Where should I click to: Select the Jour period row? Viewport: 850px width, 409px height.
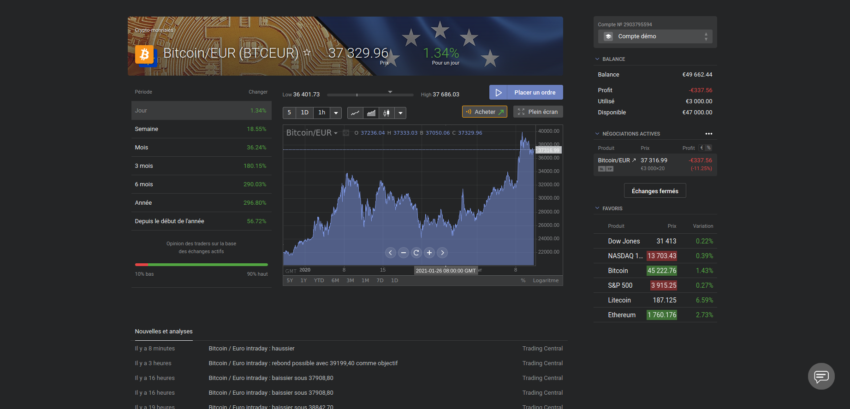coord(201,110)
